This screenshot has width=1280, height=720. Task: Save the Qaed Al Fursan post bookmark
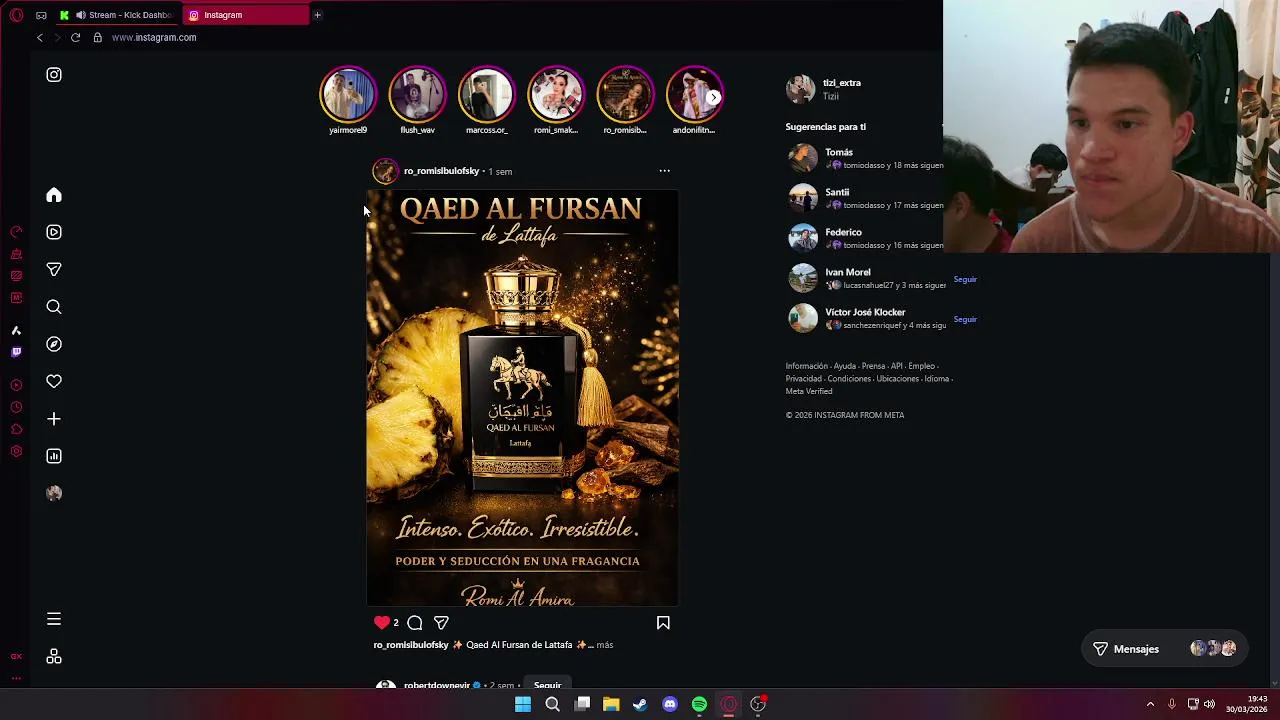[663, 622]
